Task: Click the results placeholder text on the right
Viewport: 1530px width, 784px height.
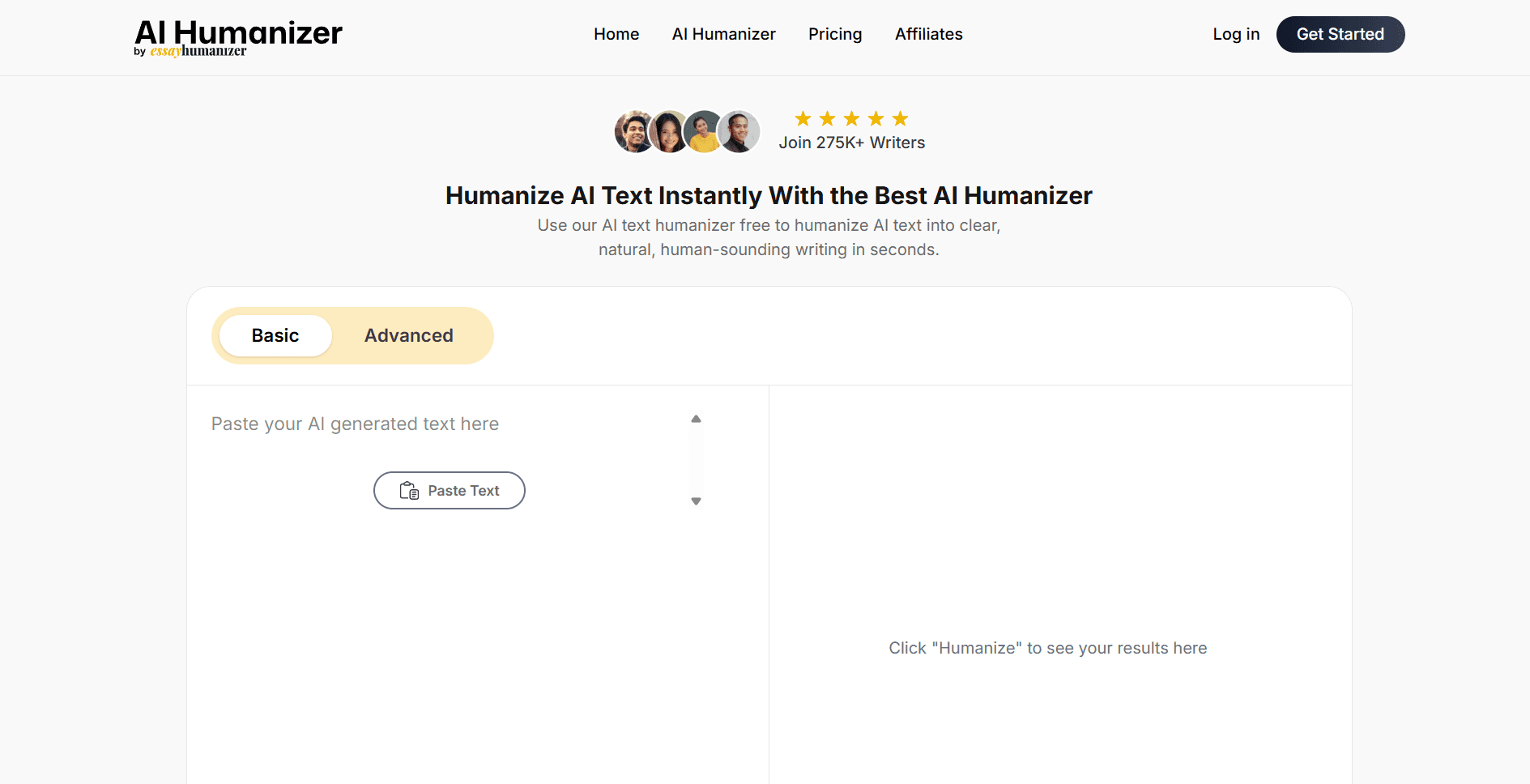Action: [x=1048, y=648]
